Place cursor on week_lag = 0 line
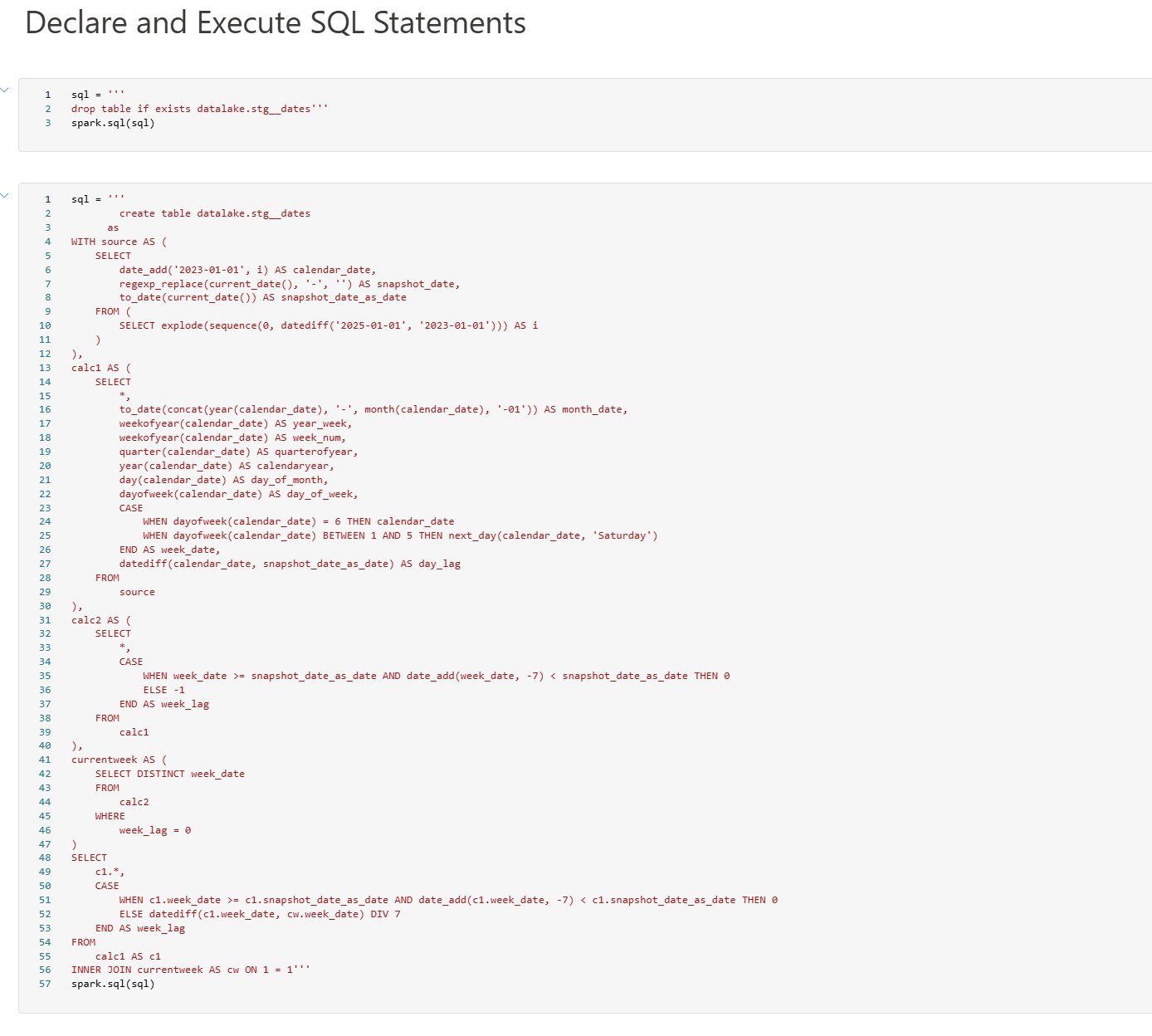The width and height of the screenshot is (1152, 1036). coord(155,830)
